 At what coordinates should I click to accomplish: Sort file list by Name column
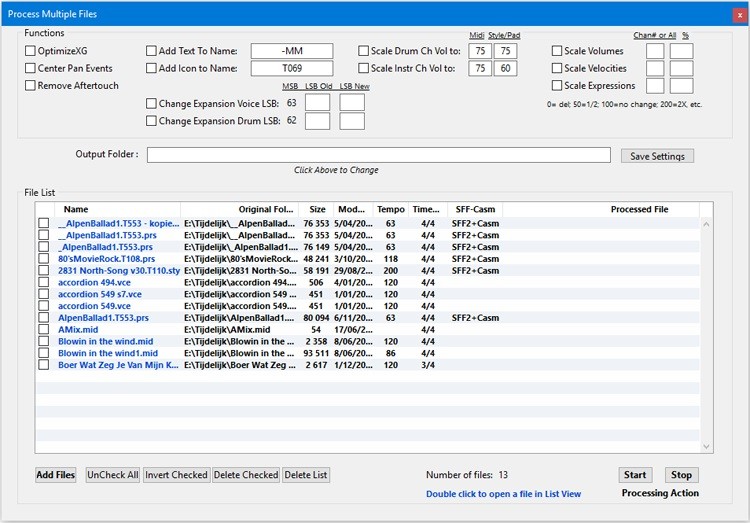pos(117,209)
